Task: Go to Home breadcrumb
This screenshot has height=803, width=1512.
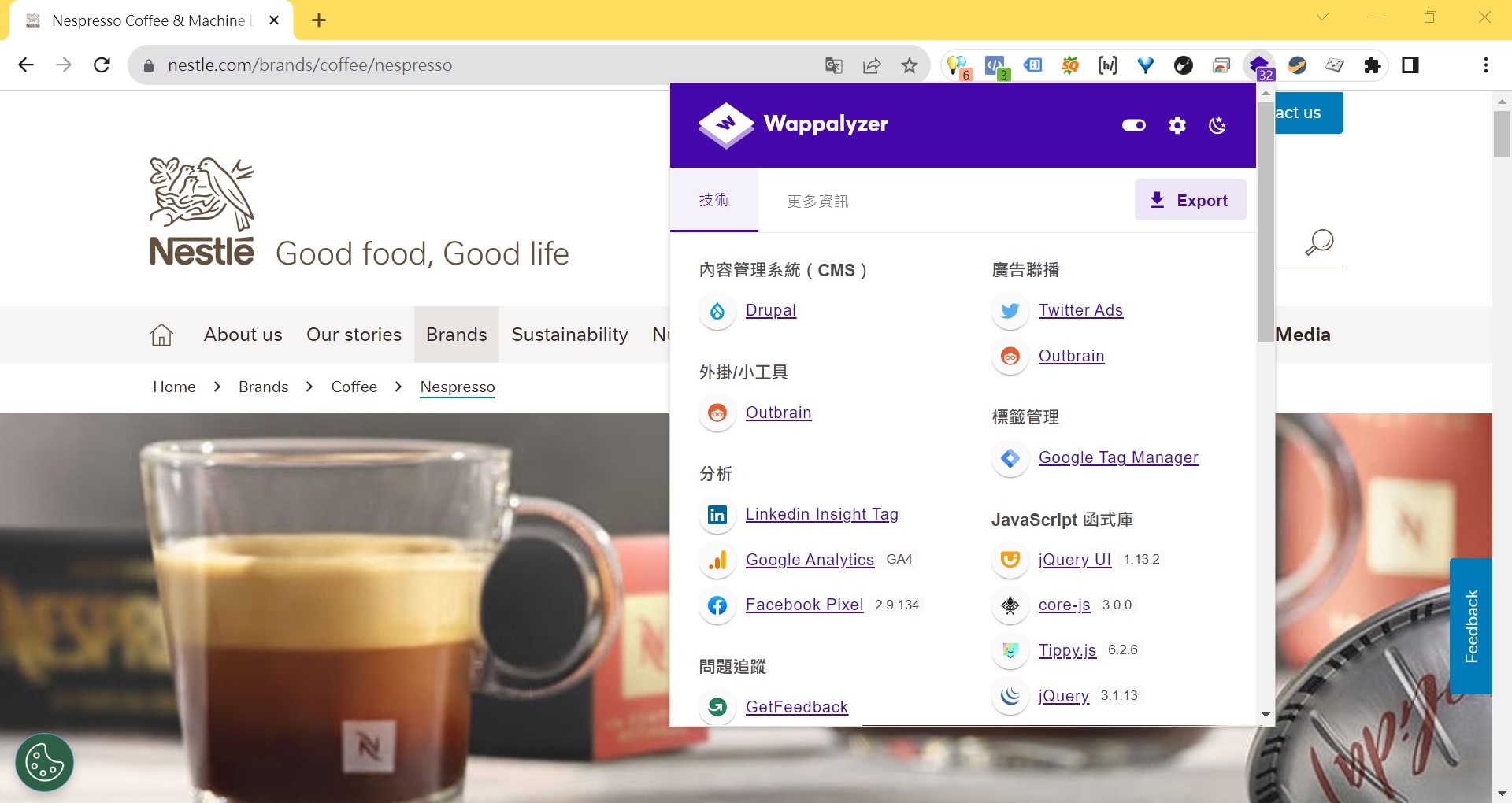Action: coord(174,387)
